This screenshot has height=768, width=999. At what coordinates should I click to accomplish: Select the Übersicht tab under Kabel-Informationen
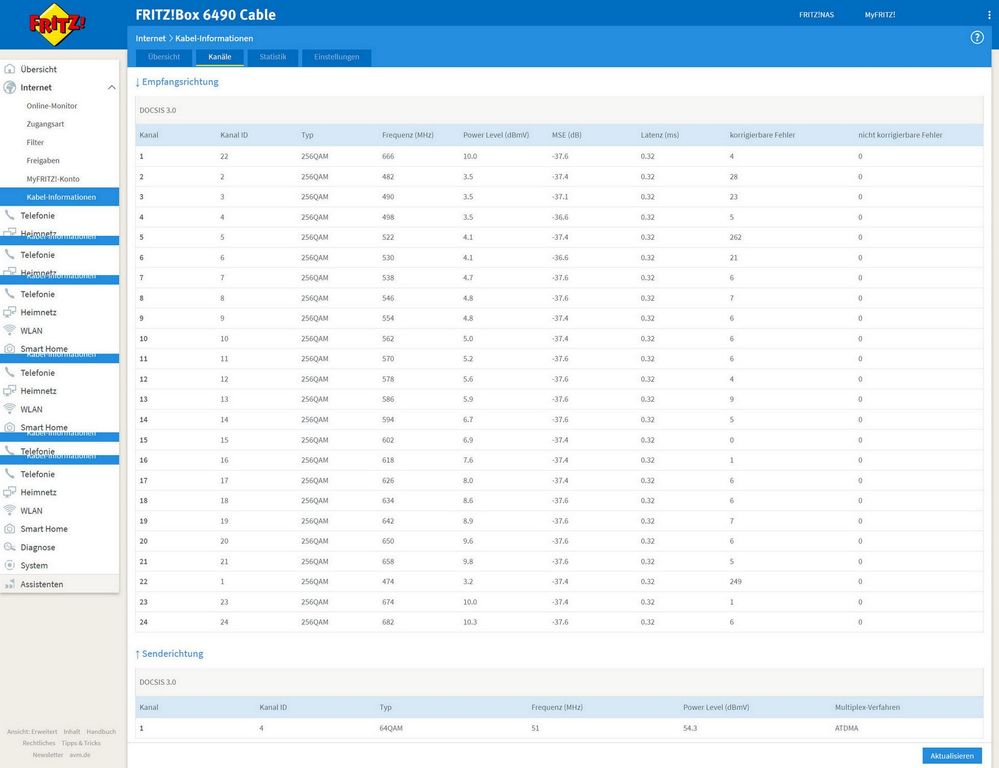[x=164, y=57]
